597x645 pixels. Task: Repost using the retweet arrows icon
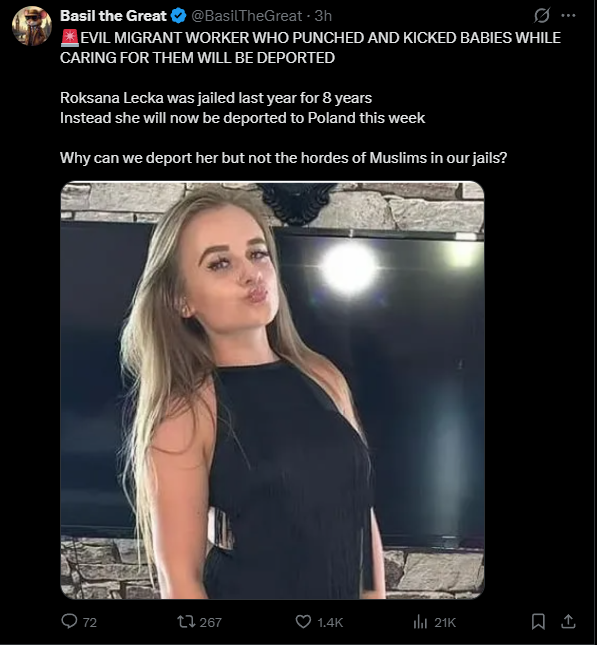click(x=185, y=621)
